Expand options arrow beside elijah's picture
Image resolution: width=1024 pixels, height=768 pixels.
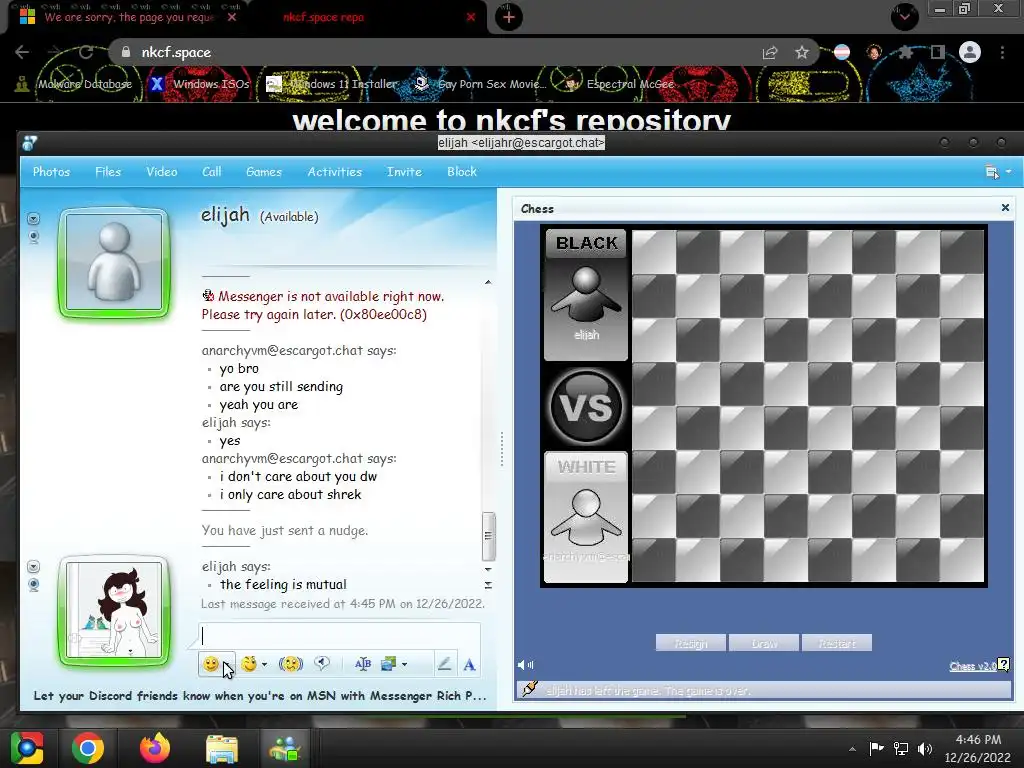tap(33, 218)
